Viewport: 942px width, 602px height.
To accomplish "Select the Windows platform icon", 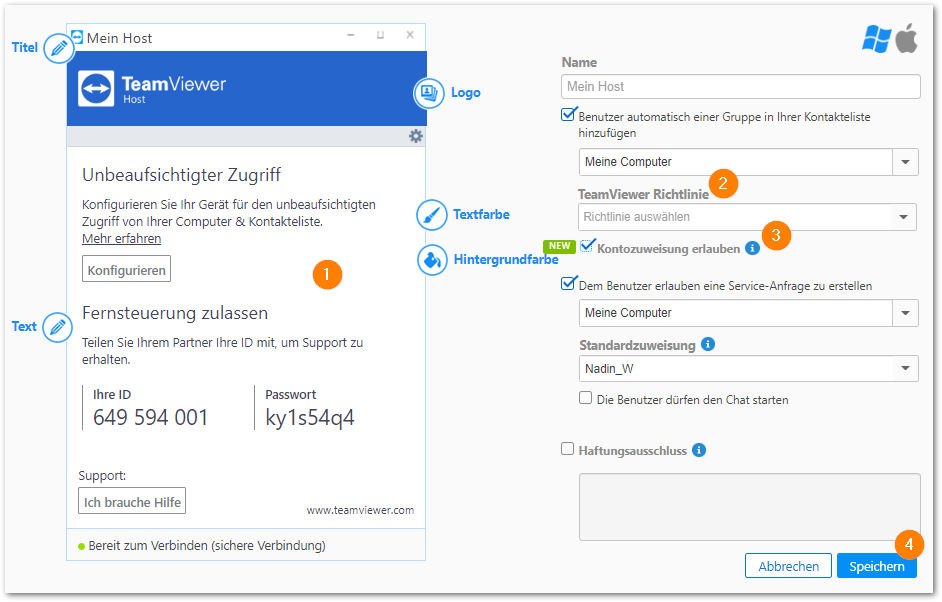I will point(877,40).
